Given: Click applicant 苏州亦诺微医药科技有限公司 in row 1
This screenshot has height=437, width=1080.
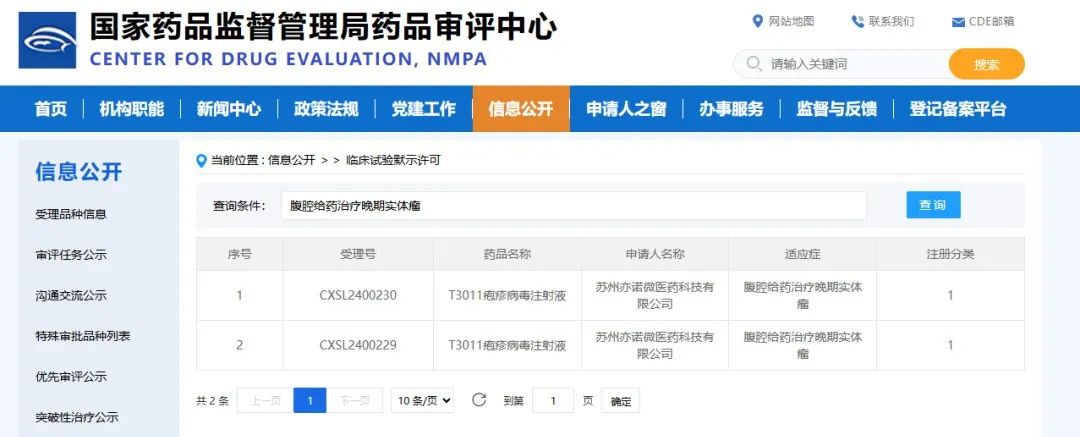Looking at the screenshot, I should [x=655, y=295].
